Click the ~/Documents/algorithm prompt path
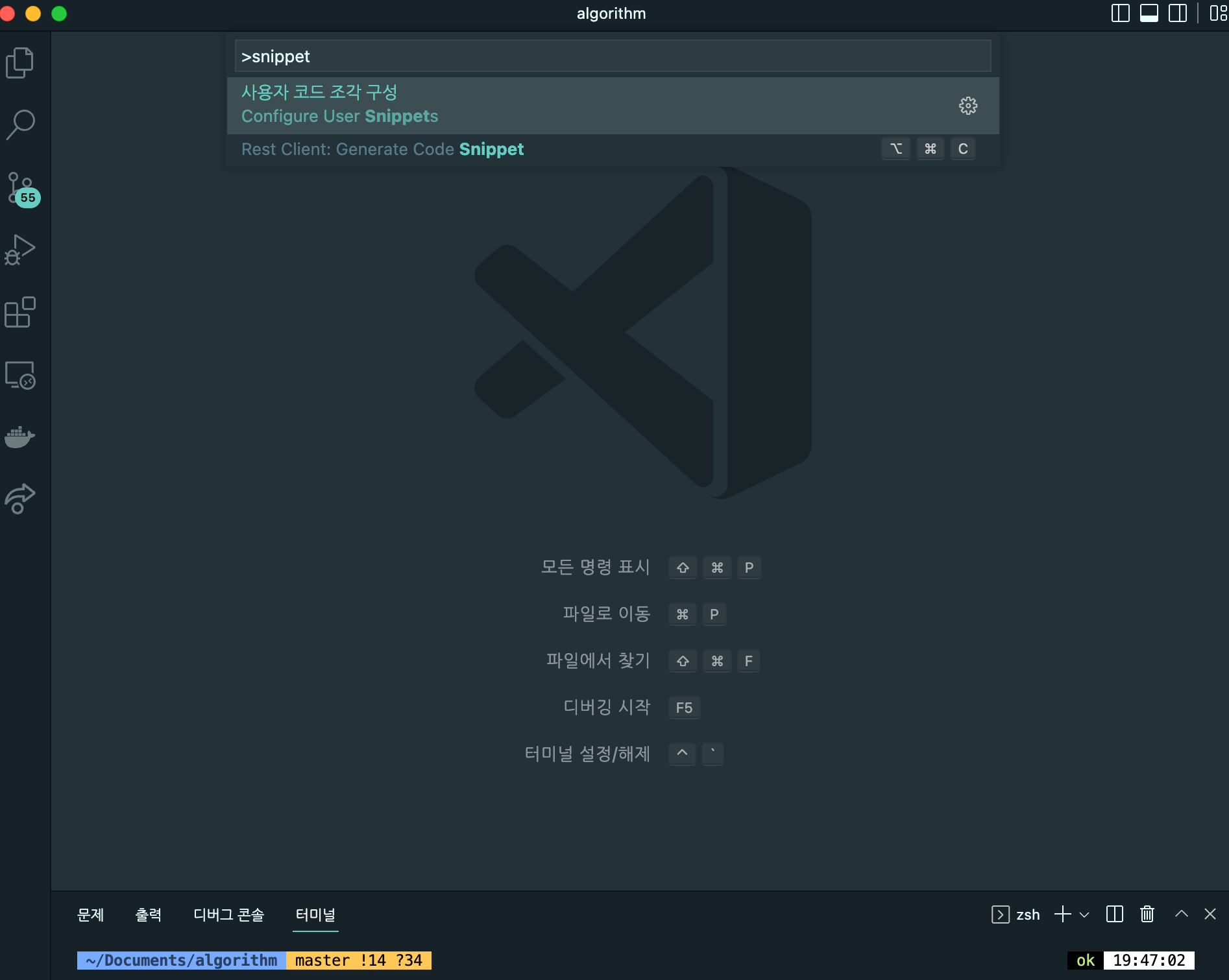This screenshot has height=980, width=1229. tap(181, 961)
